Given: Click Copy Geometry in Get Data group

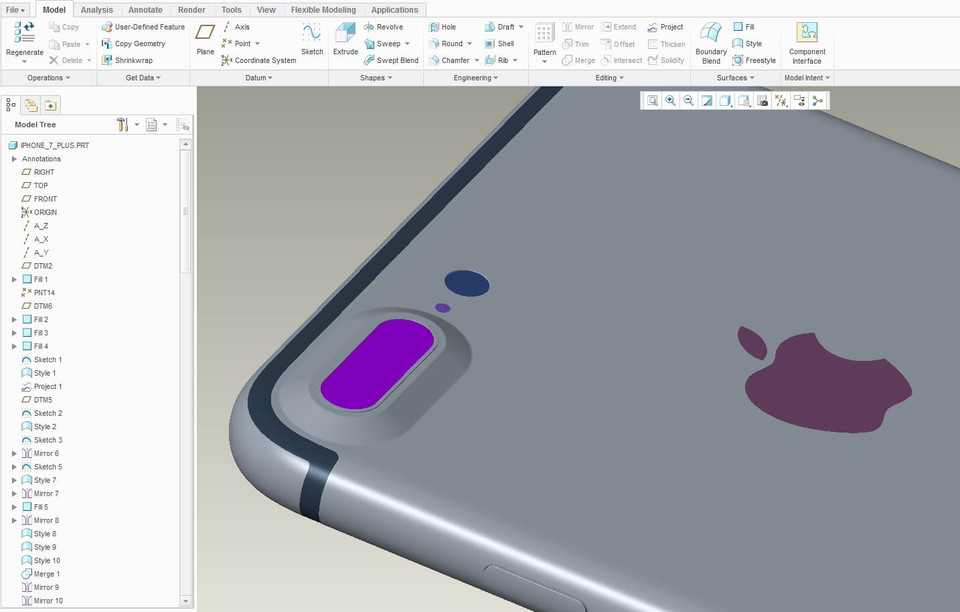Looking at the screenshot, I should click(x=139, y=43).
